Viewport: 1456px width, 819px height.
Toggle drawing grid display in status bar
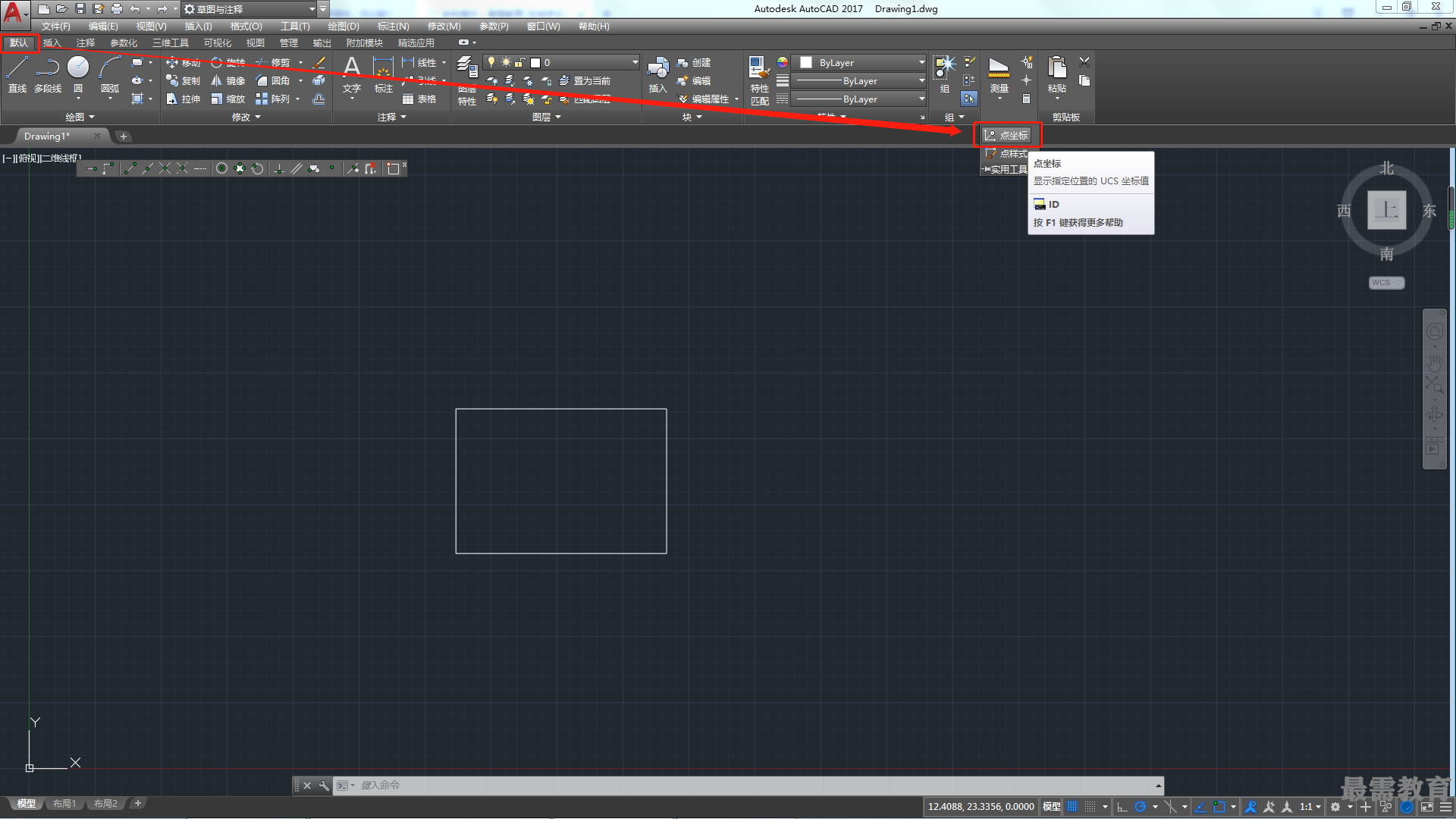(x=1072, y=807)
